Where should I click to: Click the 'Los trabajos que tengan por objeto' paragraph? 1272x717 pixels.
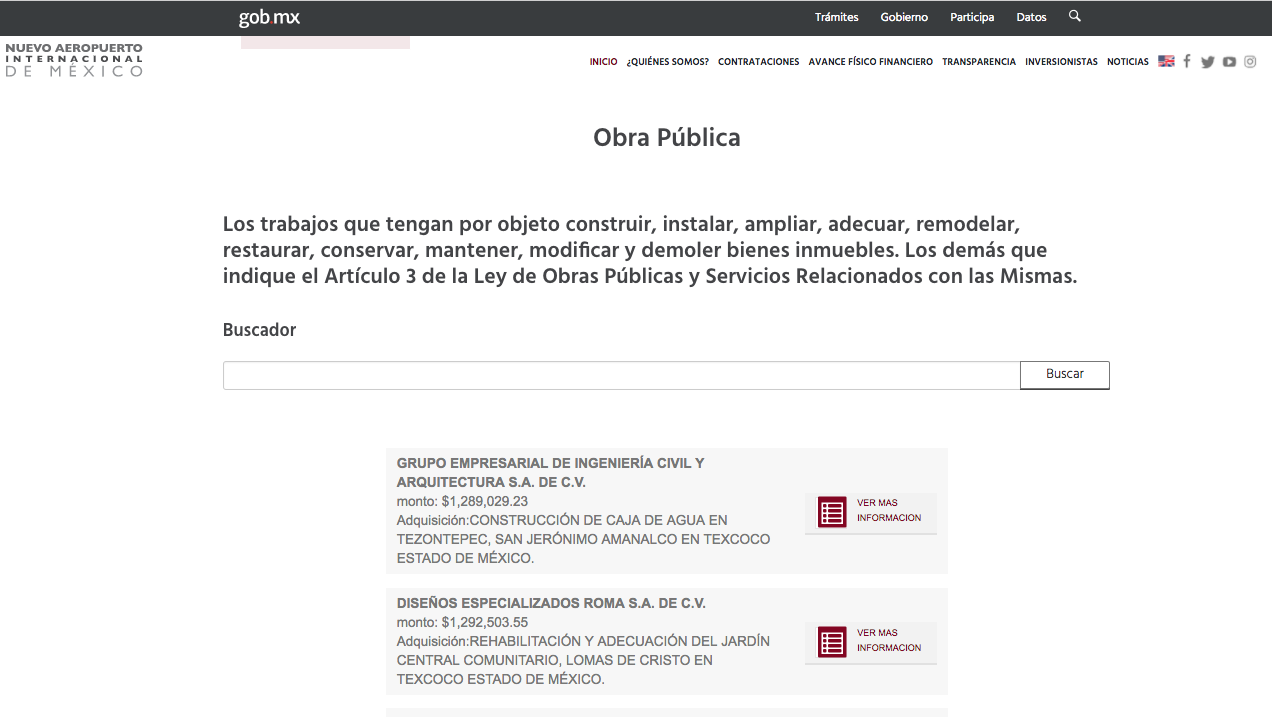tap(650, 250)
